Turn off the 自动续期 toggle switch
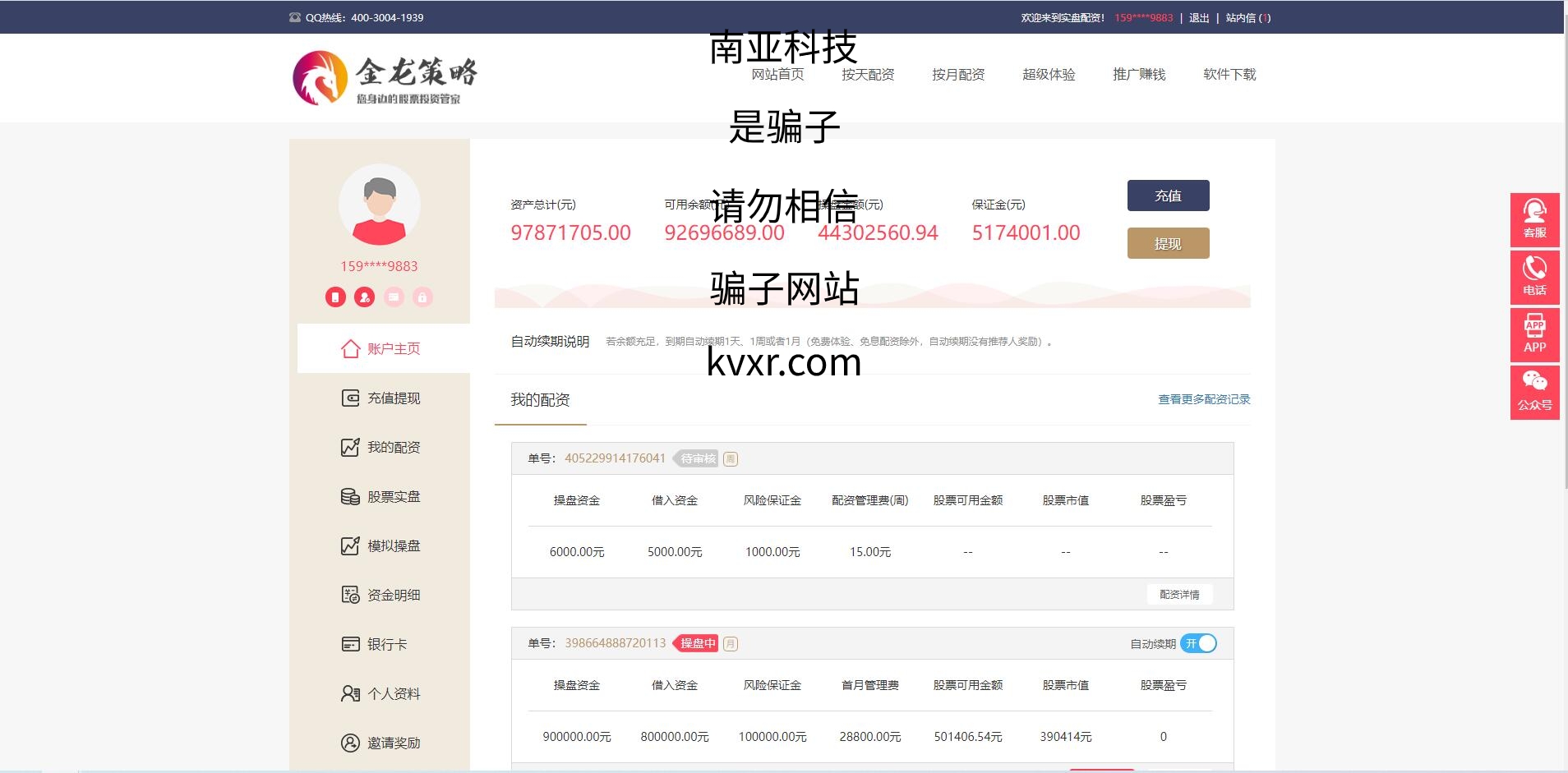This screenshot has width=1568, height=773. (1198, 643)
